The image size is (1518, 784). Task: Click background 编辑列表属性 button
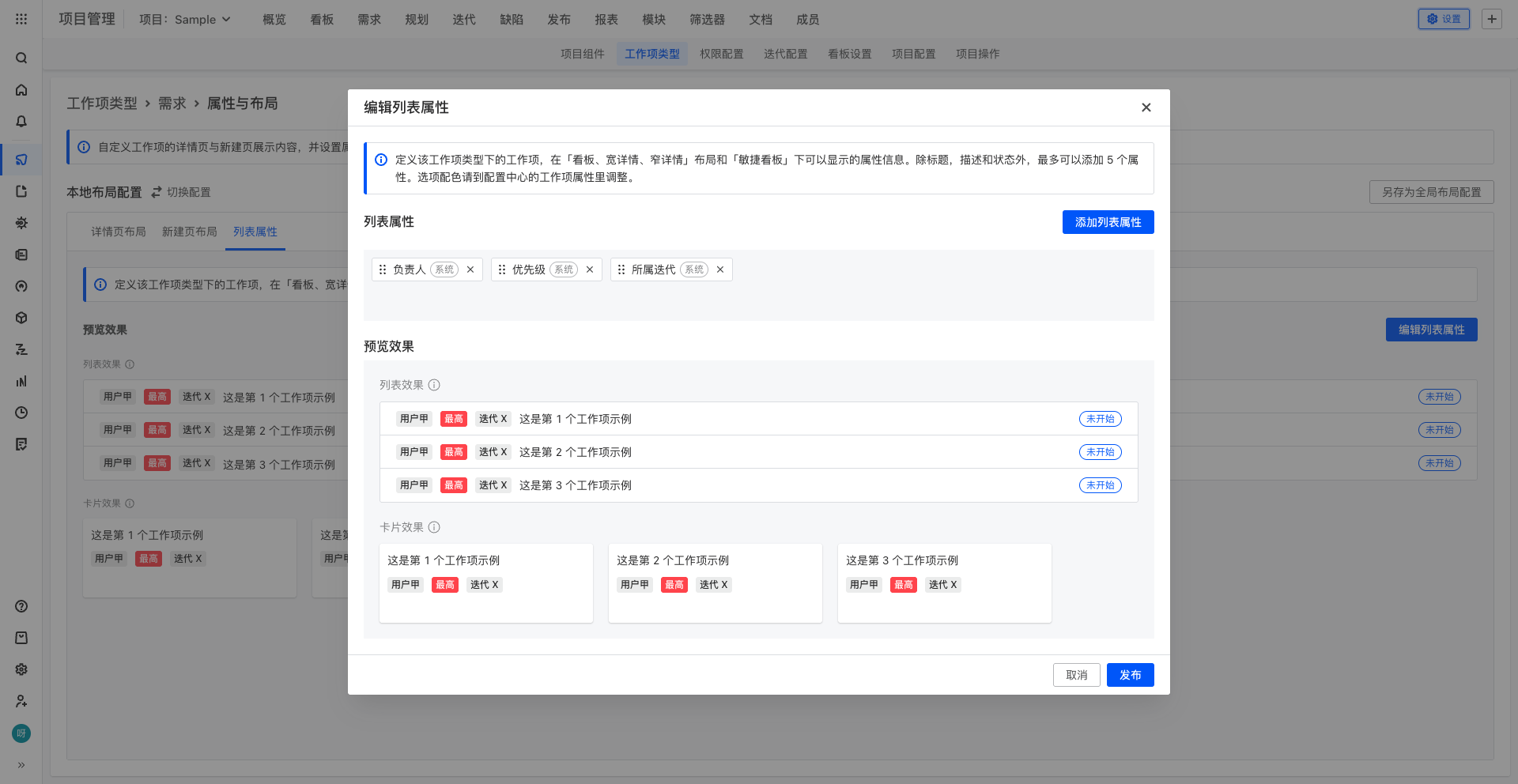coord(1432,330)
